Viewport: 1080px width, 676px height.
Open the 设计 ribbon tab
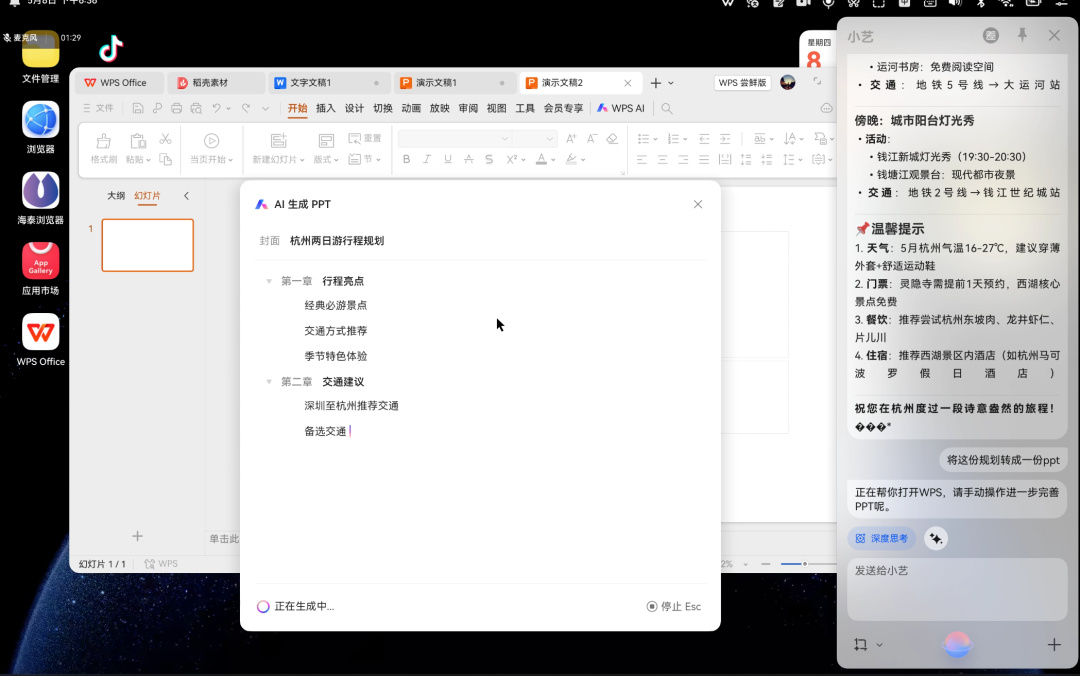pos(354,108)
